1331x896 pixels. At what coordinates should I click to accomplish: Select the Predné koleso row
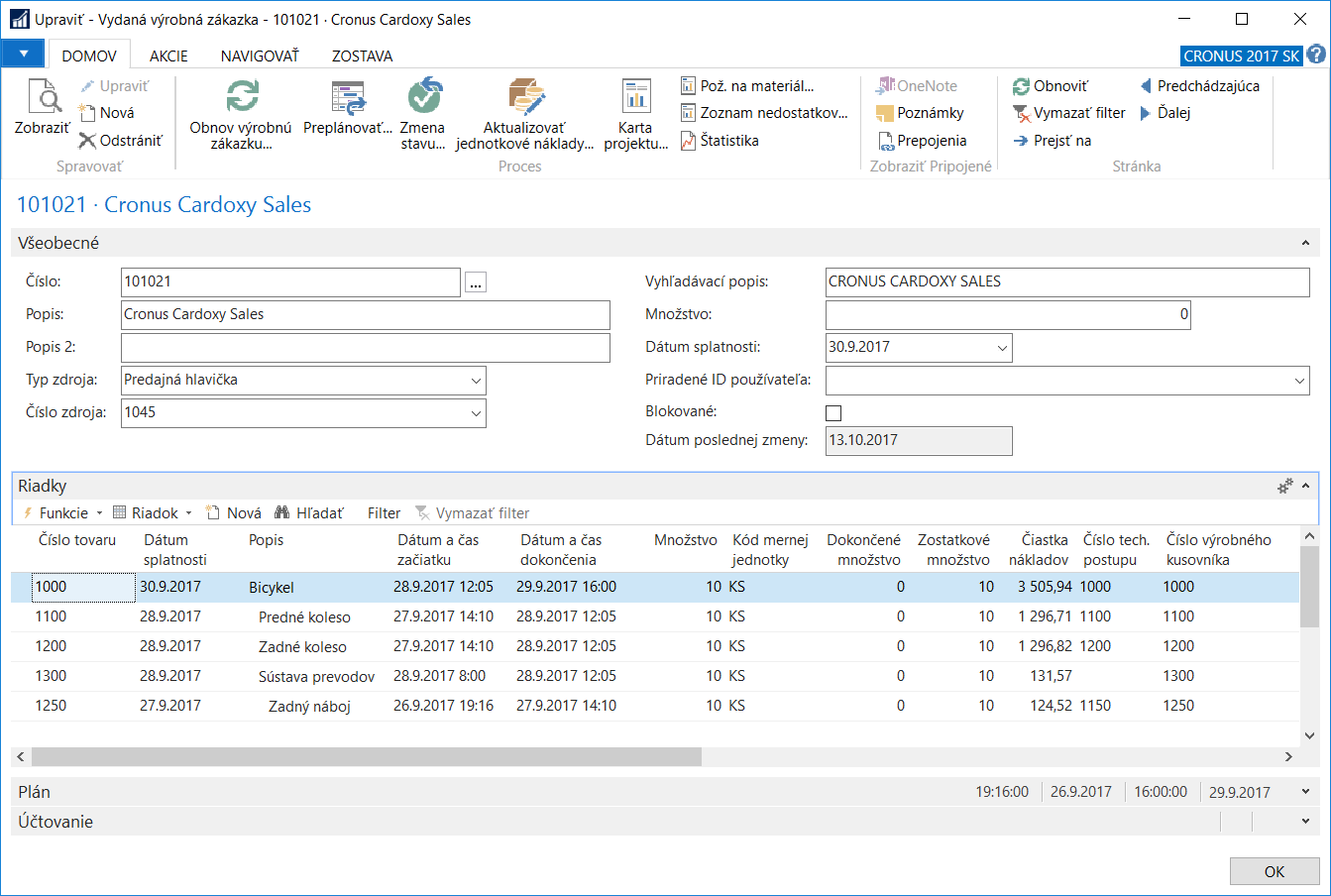point(655,616)
